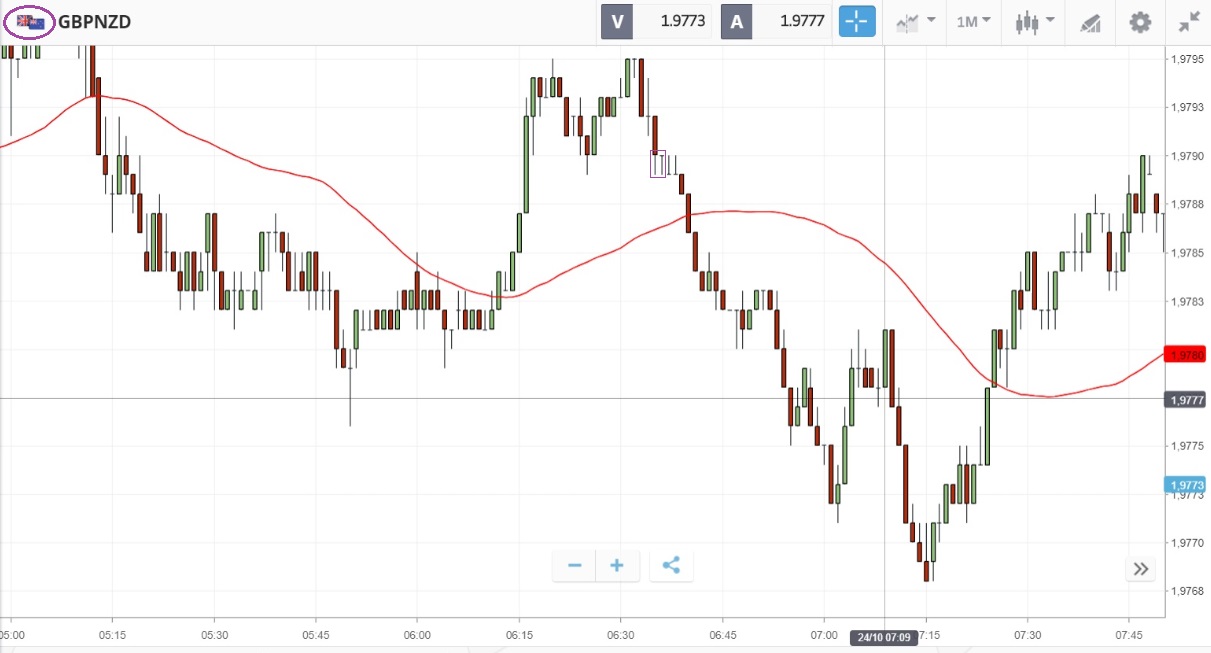Viewport: 1211px width, 653px height.
Task: Toggle the crosshair cursor button
Action: coord(857,21)
